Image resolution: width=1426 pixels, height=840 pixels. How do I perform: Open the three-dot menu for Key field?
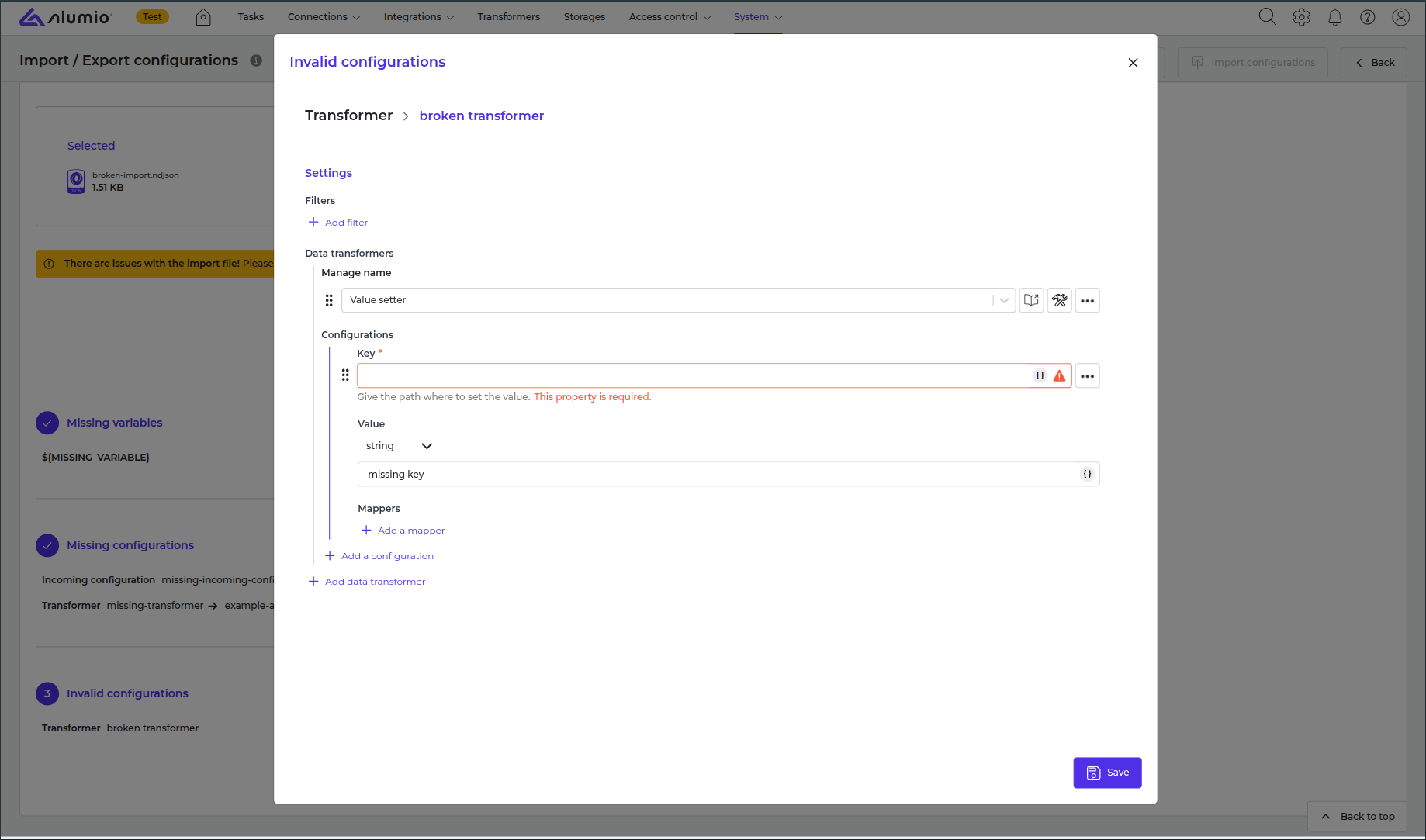click(1087, 376)
